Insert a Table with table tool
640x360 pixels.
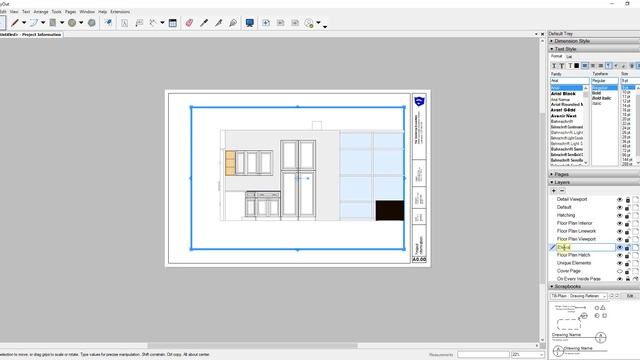173,23
